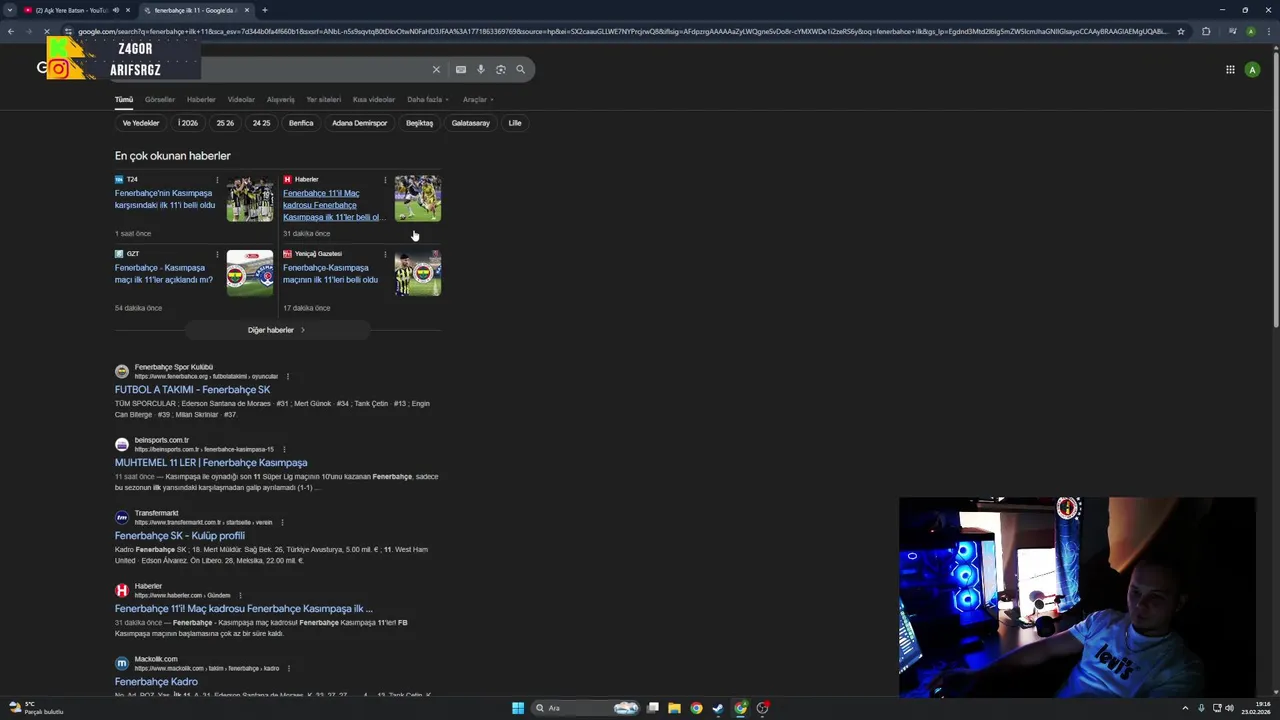This screenshot has height=720, width=1280.
Task: Open Chrome profile avatar in toolbar
Action: tap(1251, 31)
